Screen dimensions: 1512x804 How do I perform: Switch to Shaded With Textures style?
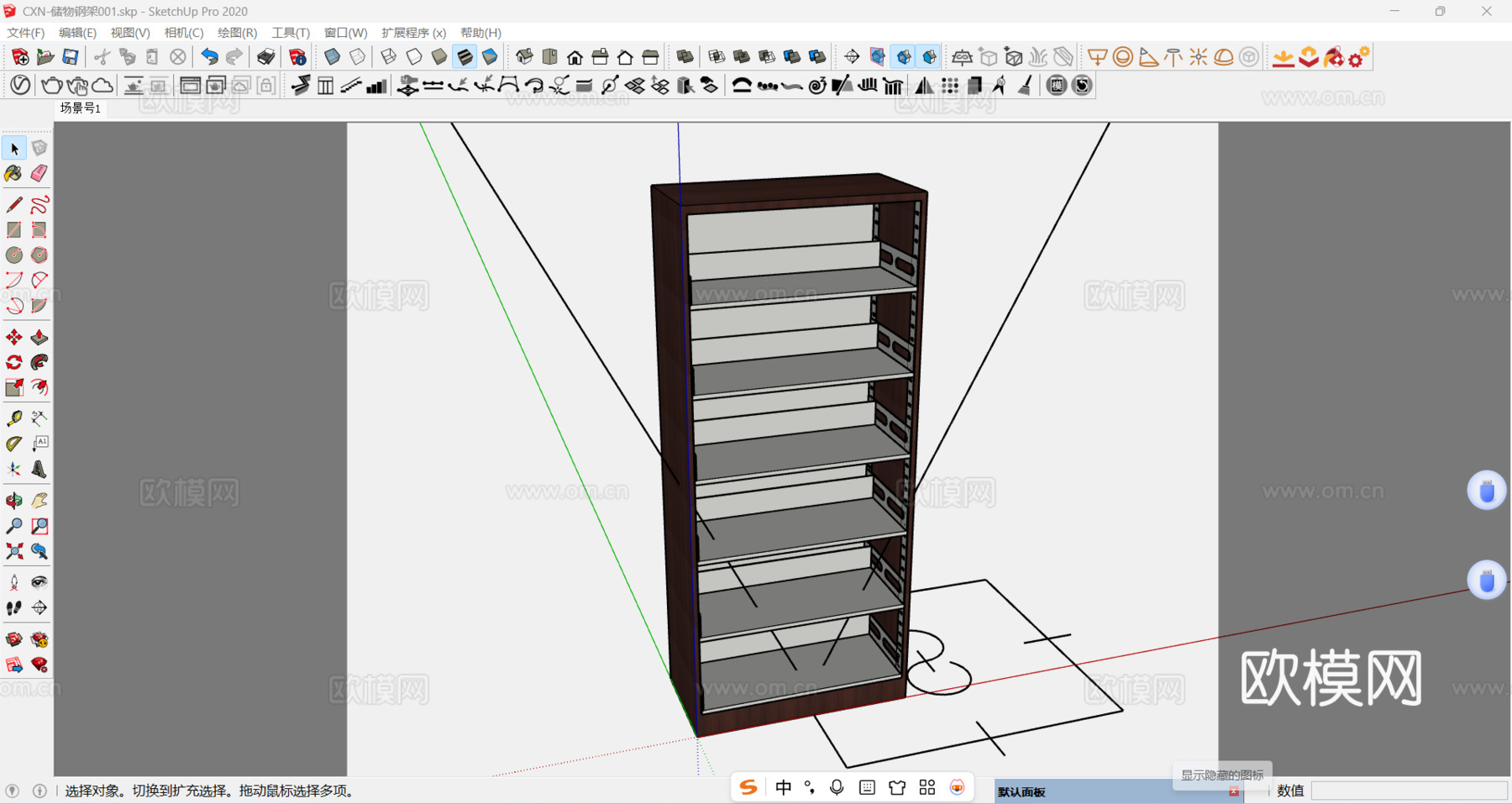(465, 57)
